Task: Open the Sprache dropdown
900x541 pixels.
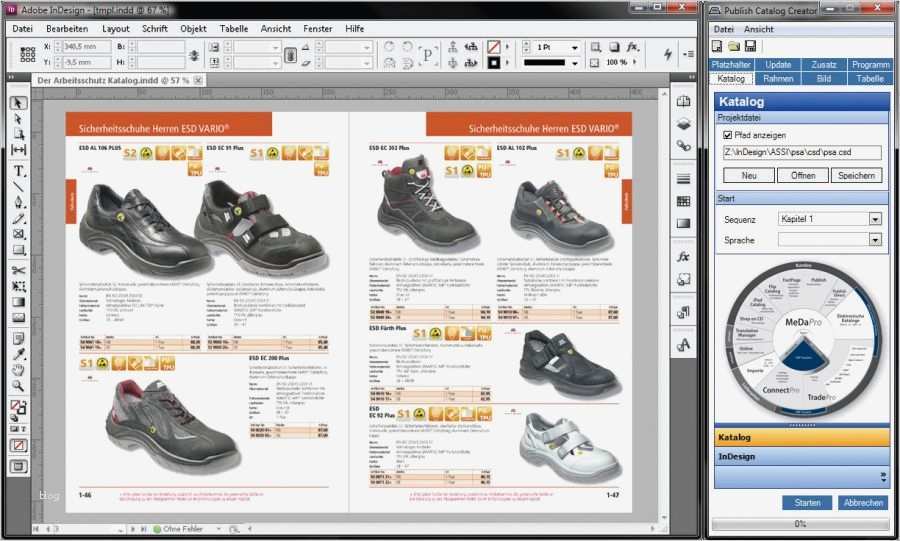Action: point(875,240)
